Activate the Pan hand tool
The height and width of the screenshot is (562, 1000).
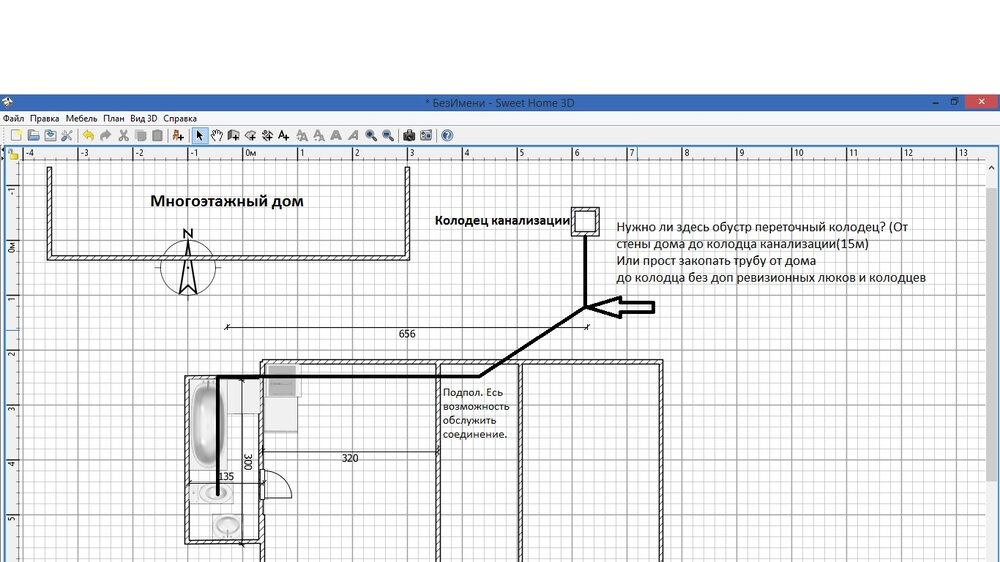coord(217,135)
